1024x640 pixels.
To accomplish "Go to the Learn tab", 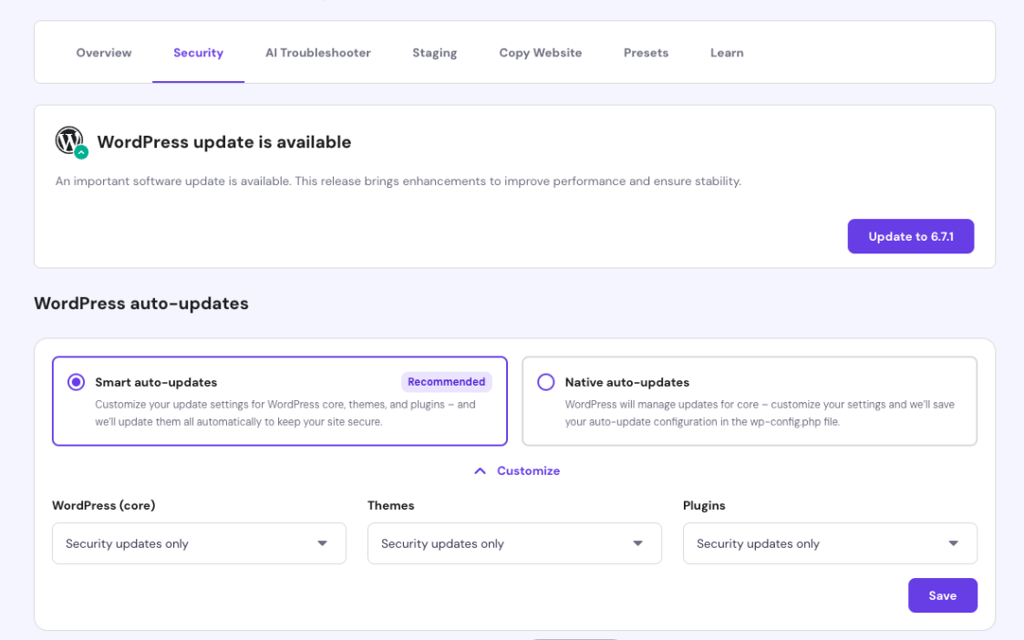I will coord(727,53).
